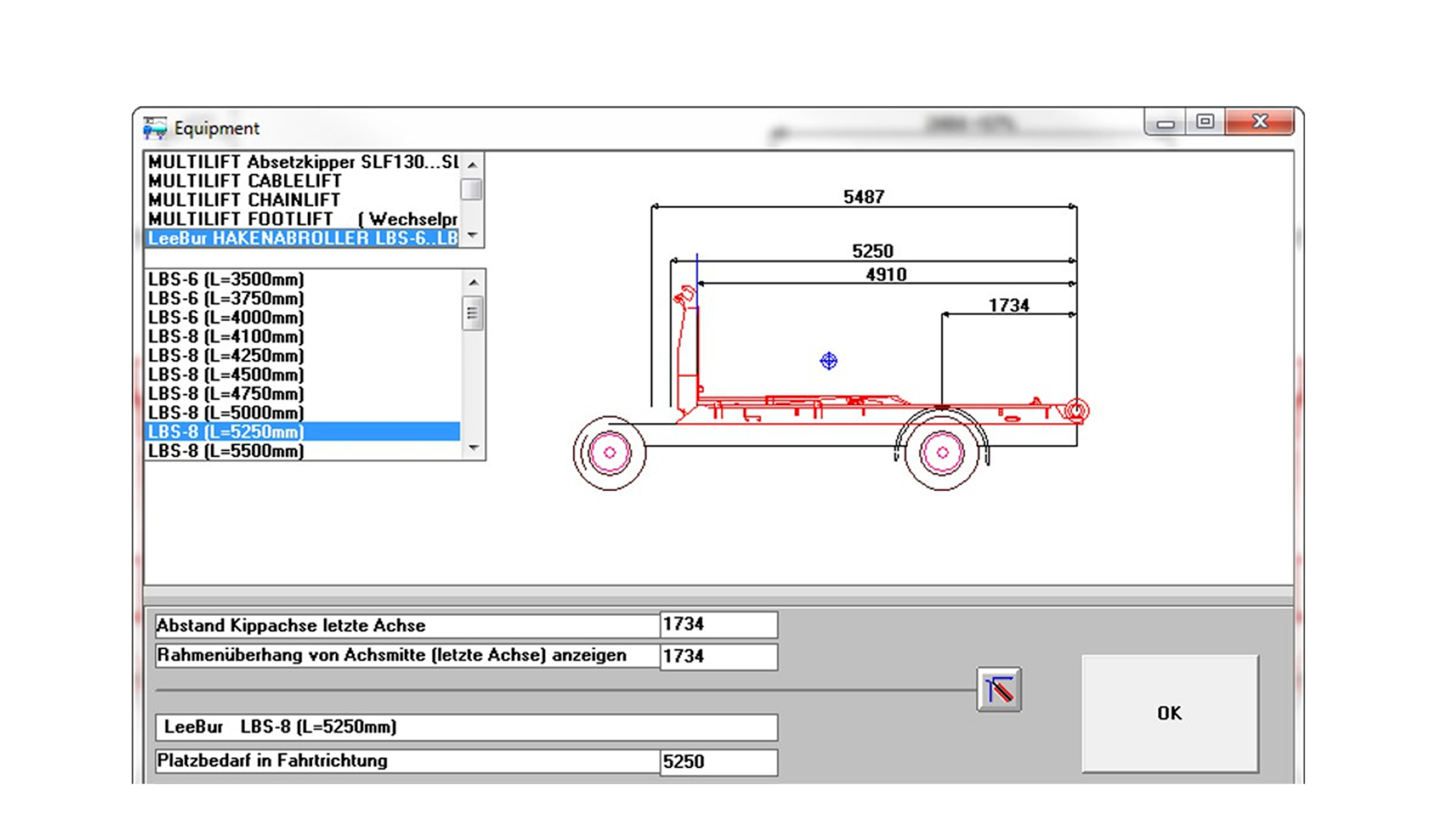Click the rear wheel in the drawing
This screenshot has width=1456, height=818.
942,452
